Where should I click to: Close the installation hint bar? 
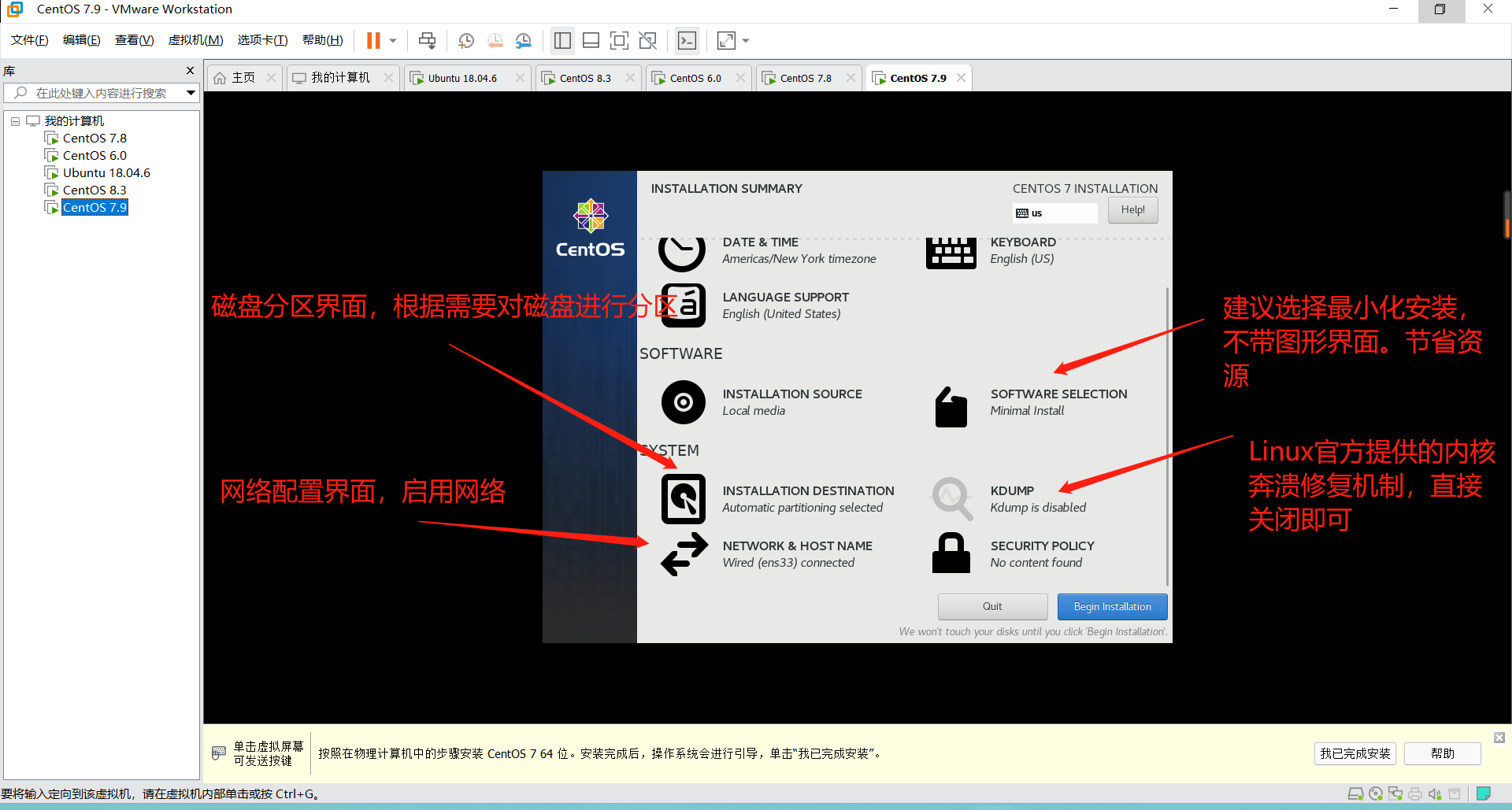coord(1499,738)
